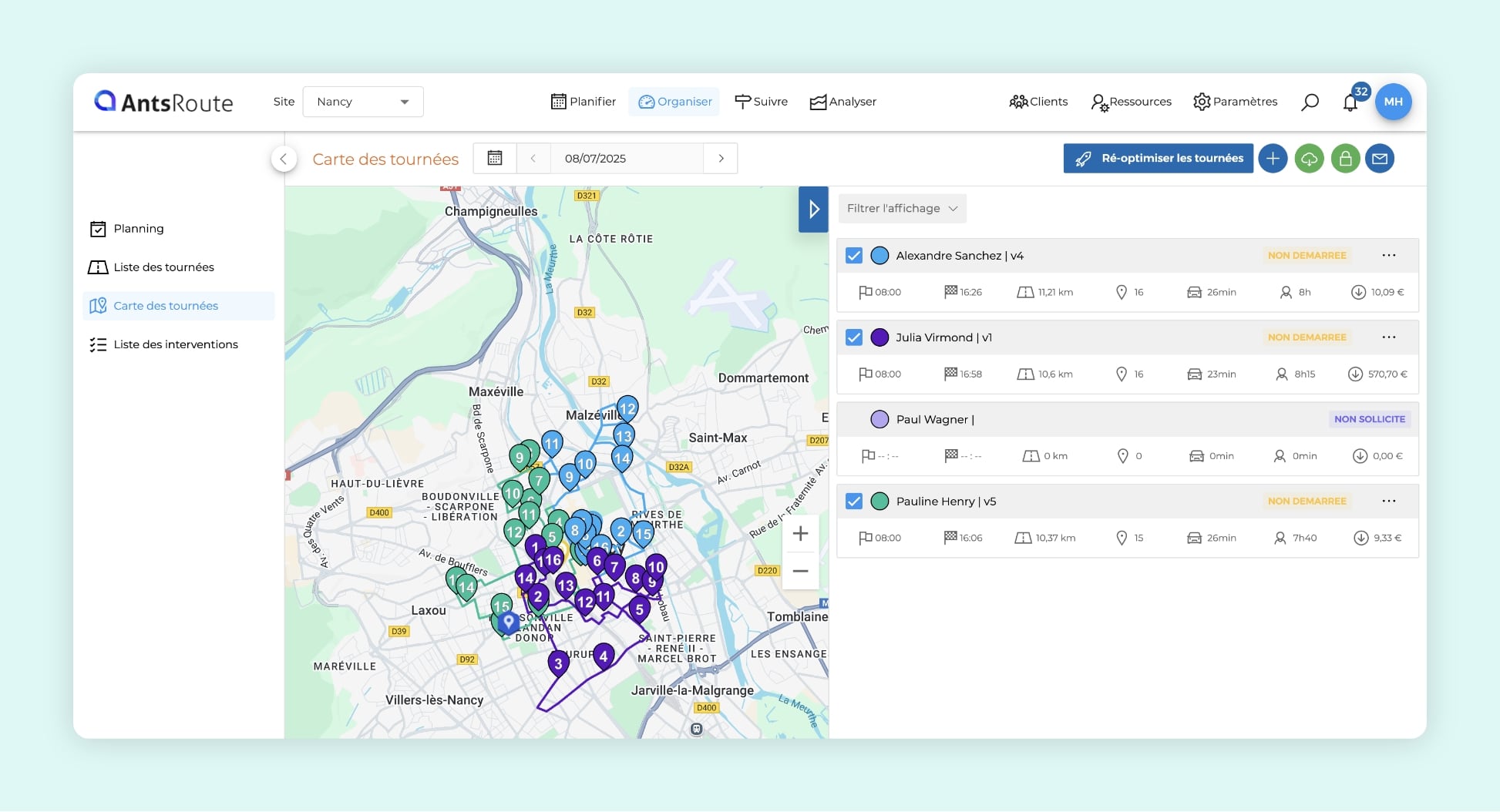This screenshot has height=812, width=1500.
Task: Open the calendar date picker icon
Action: tap(495, 158)
